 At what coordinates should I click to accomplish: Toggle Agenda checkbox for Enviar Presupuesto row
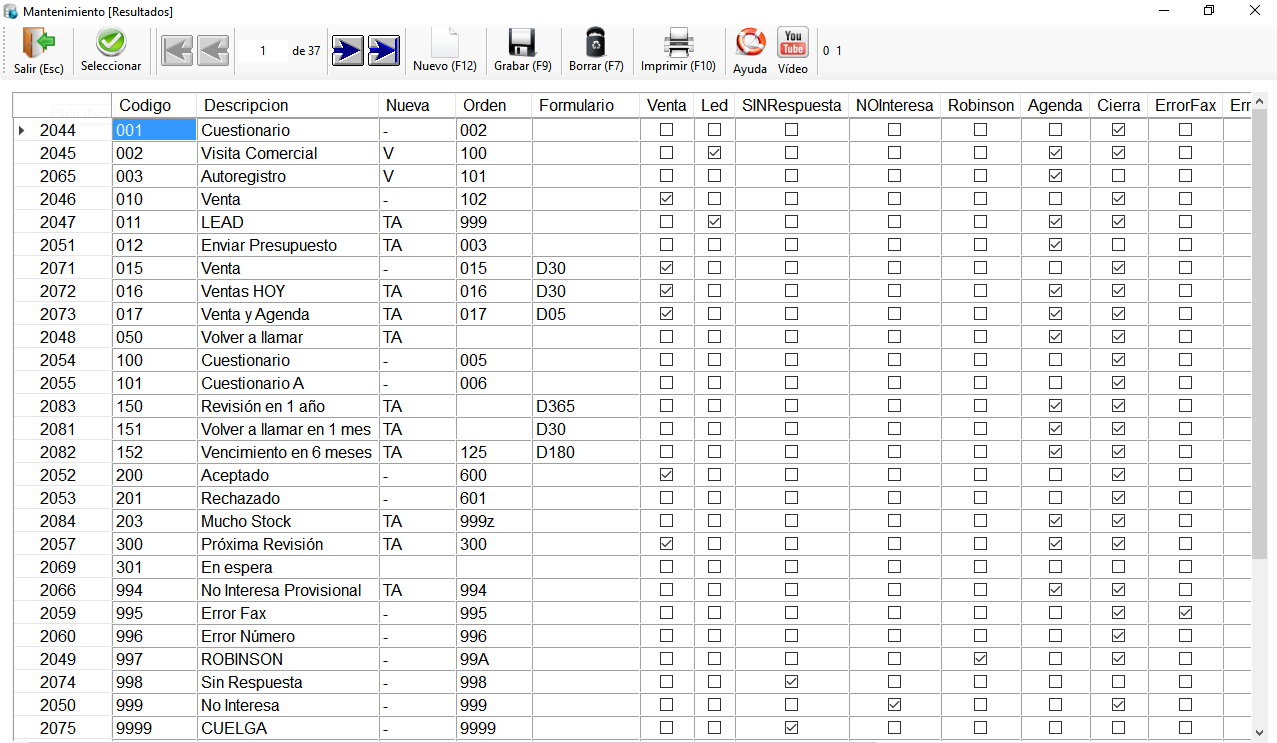[x=1055, y=245]
